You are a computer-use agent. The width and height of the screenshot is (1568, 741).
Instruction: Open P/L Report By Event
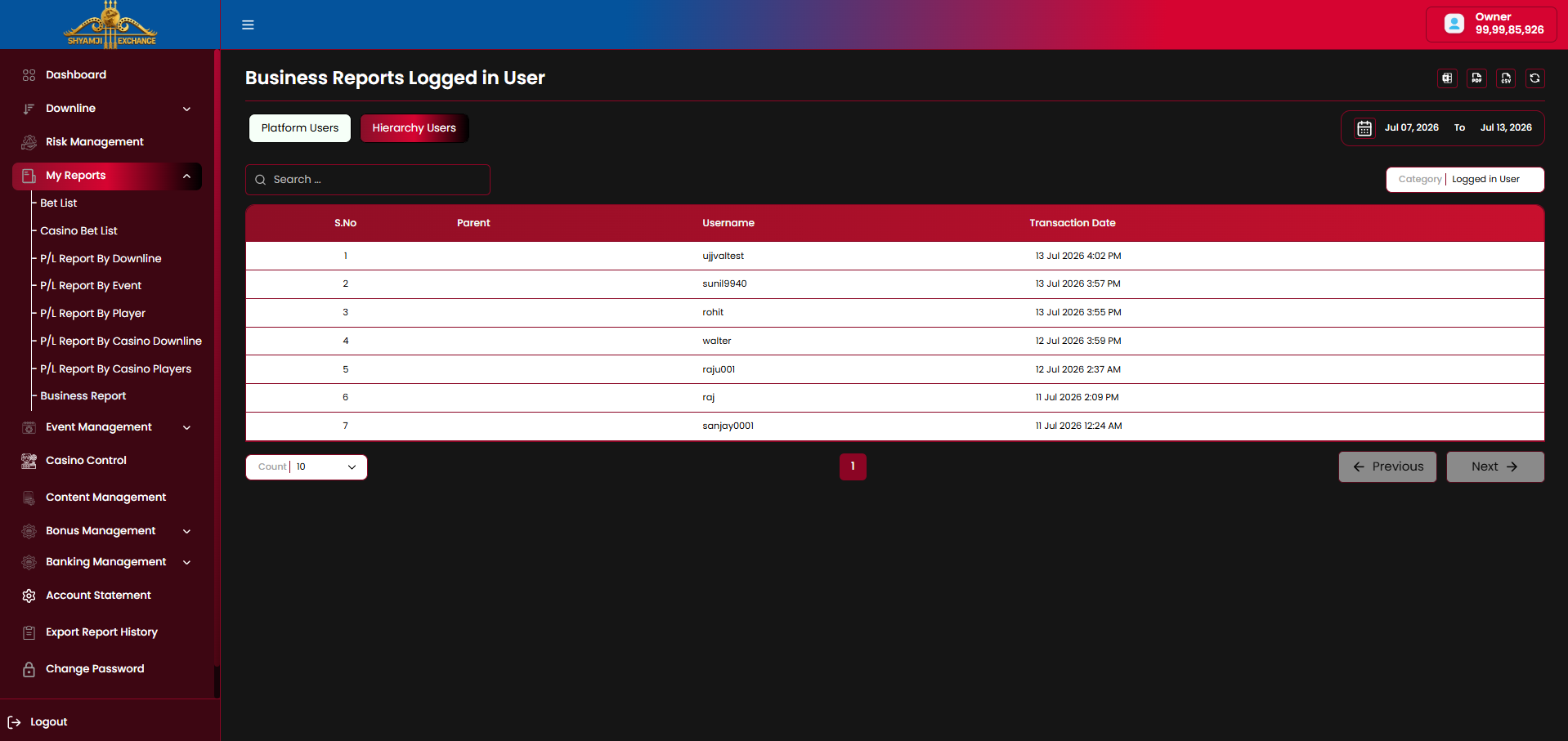point(91,286)
